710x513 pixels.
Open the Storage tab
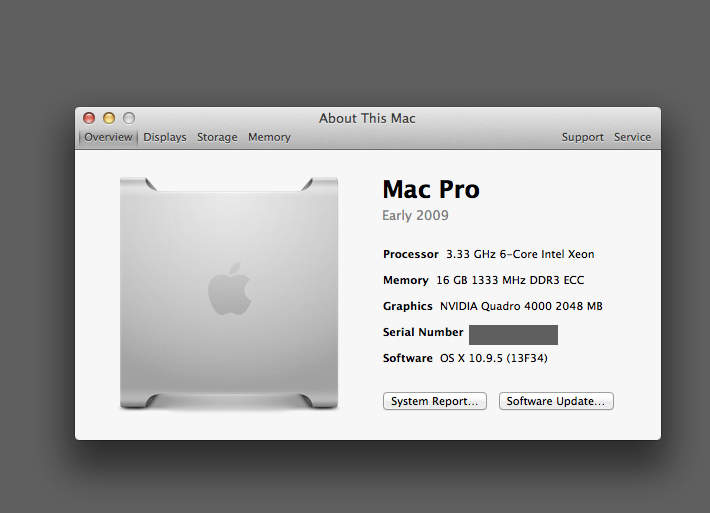(x=217, y=137)
